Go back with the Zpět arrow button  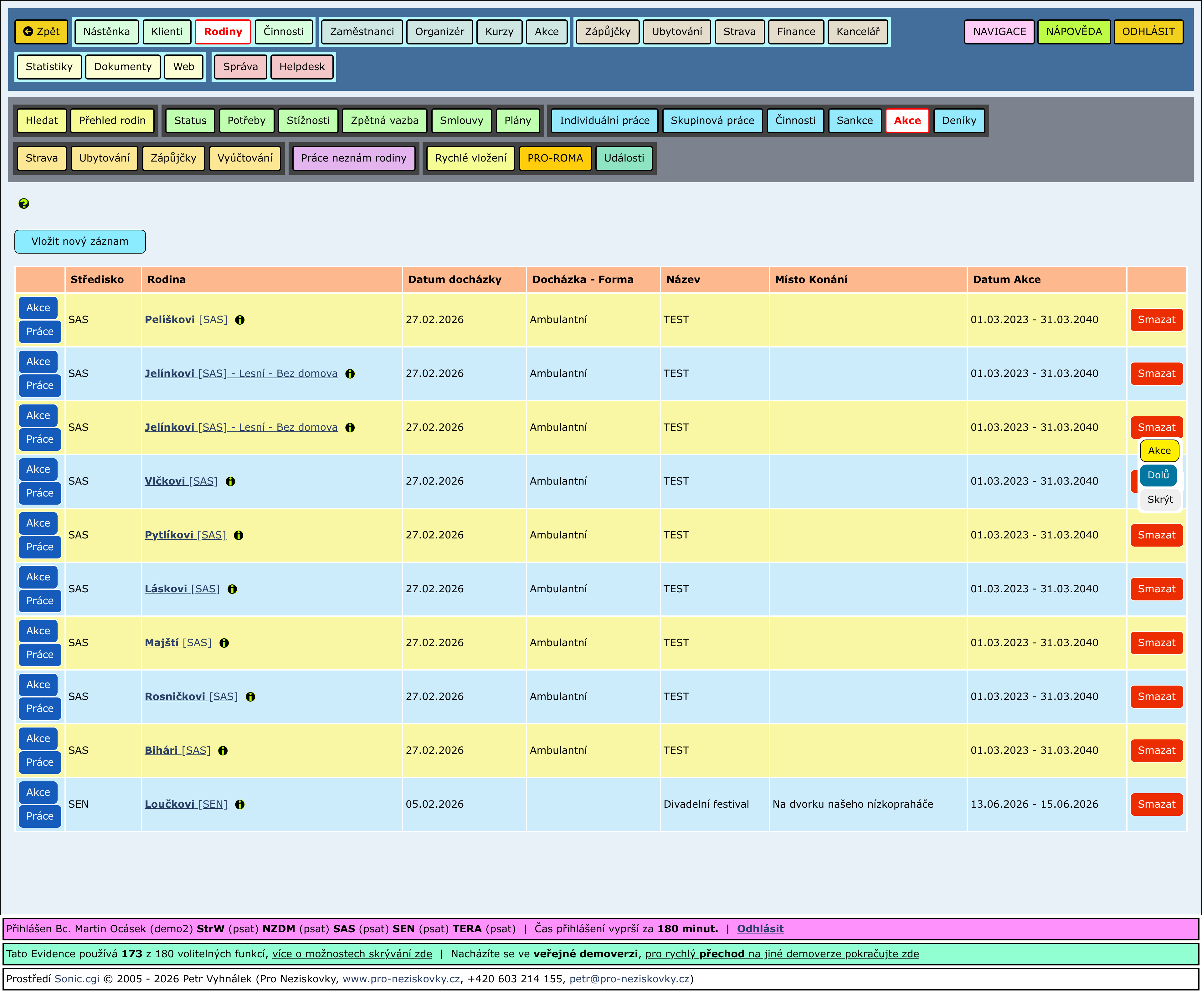coord(41,32)
